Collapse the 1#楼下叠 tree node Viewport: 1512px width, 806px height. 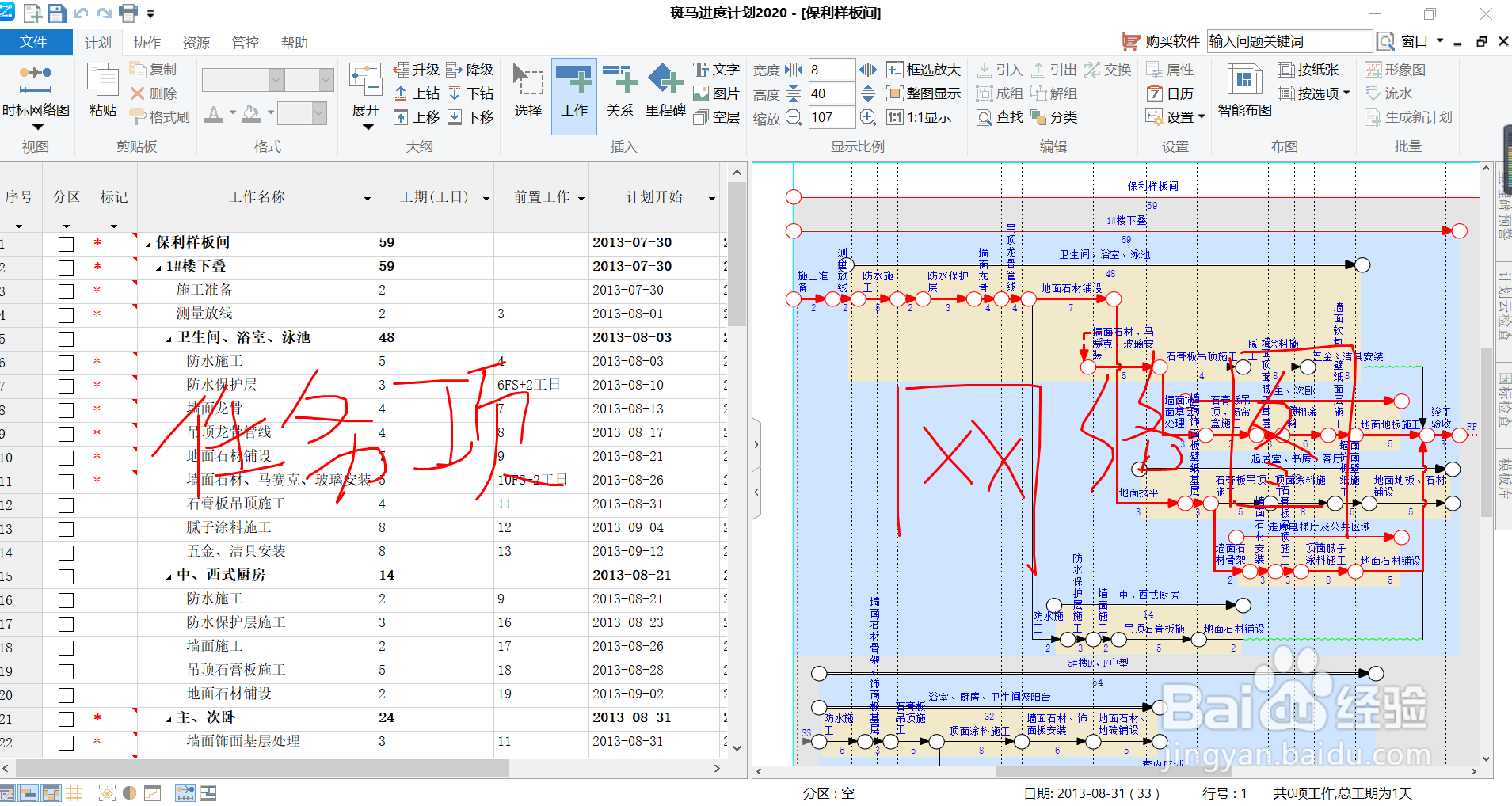point(158,268)
